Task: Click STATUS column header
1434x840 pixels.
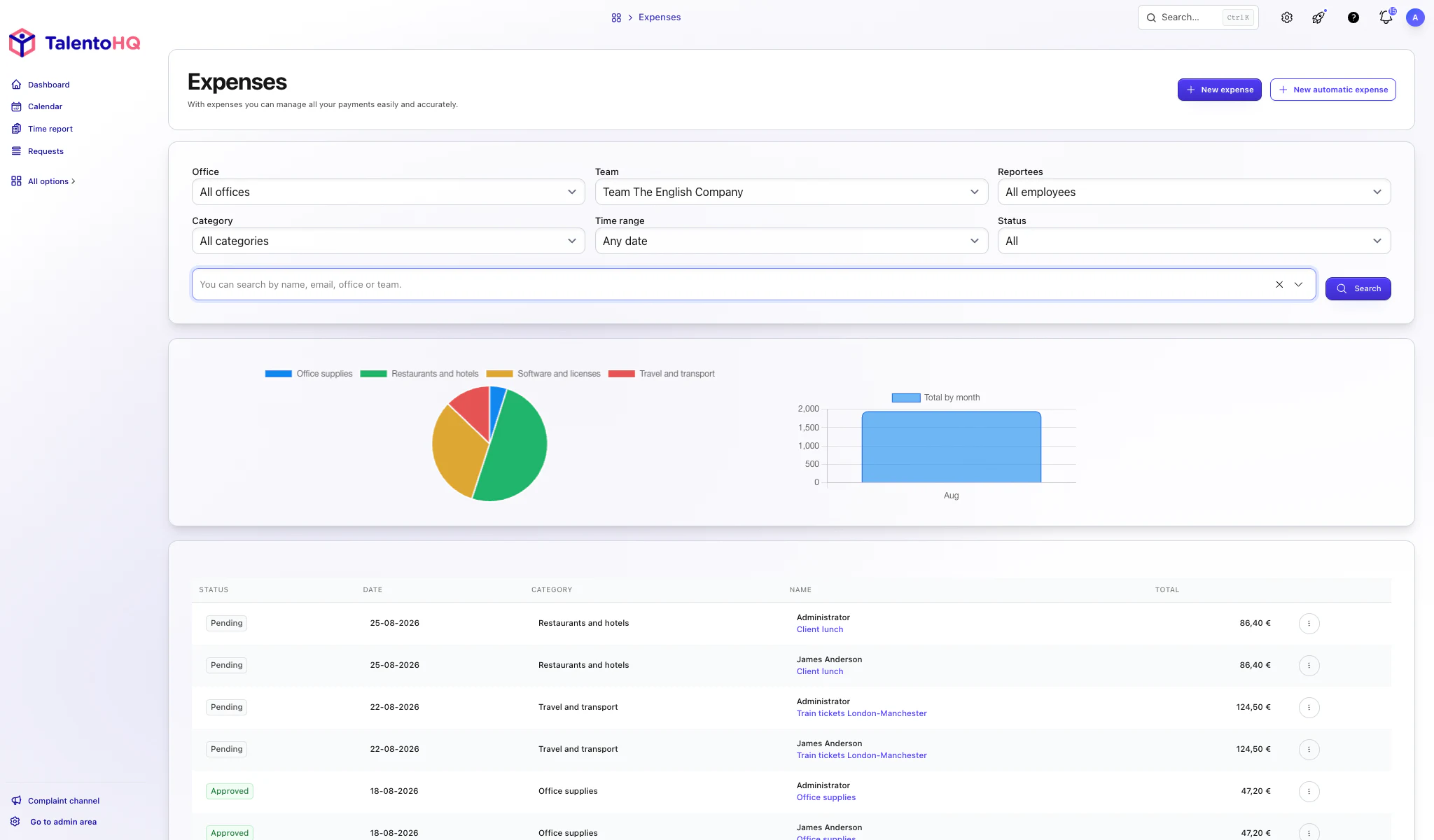Action: click(x=214, y=590)
